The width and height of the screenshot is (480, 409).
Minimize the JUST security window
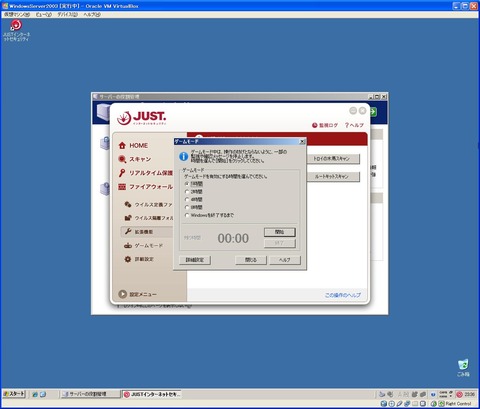[x=353, y=110]
